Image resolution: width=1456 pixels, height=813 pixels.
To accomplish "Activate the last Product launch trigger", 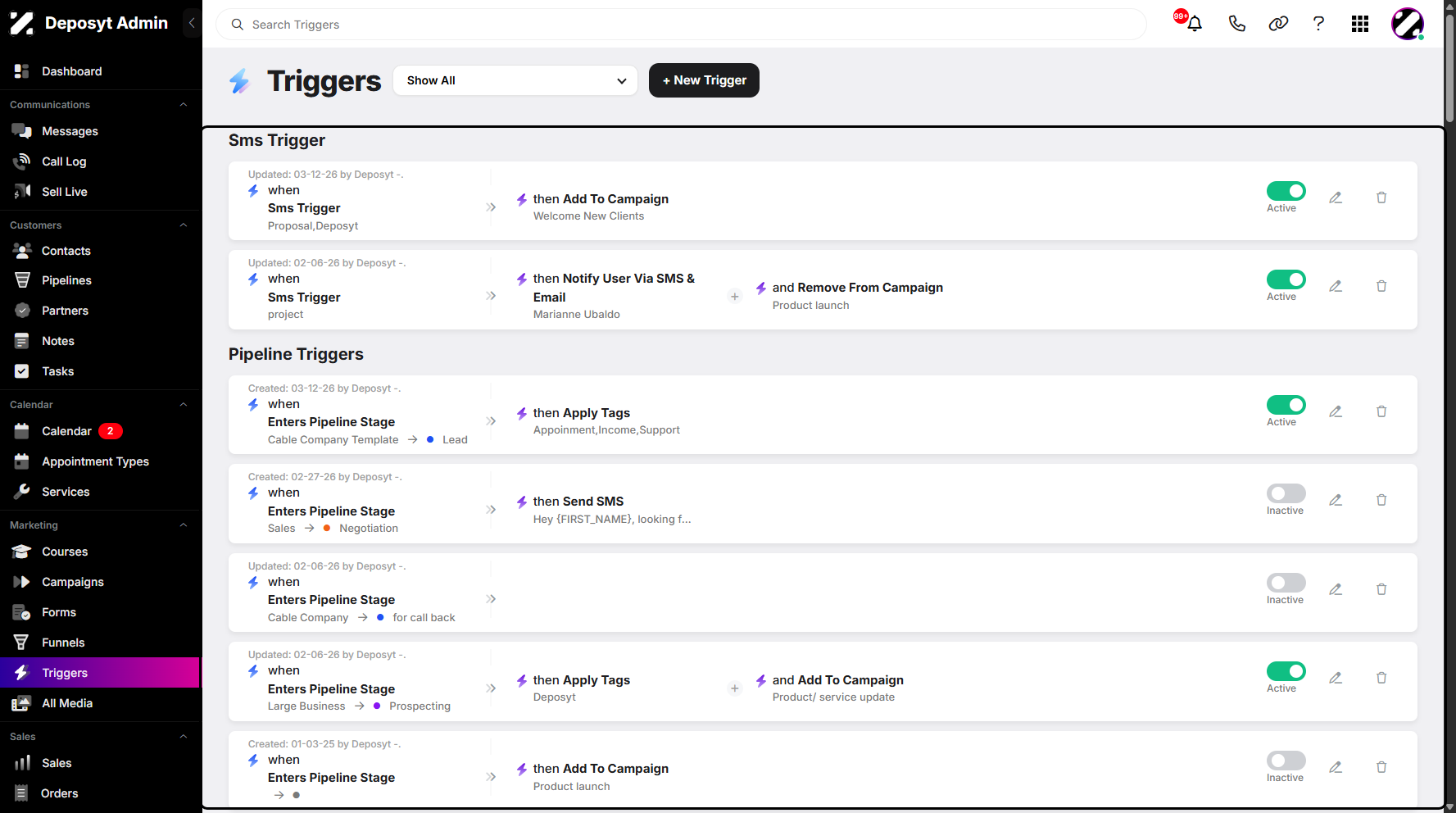I will (1286, 761).
